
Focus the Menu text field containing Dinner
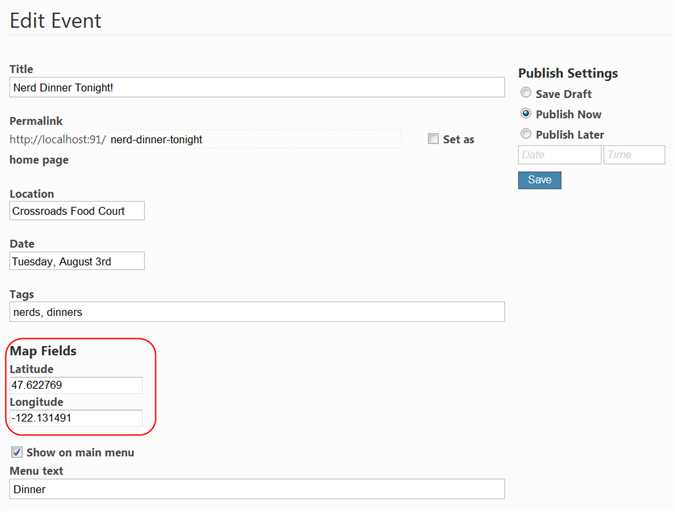click(257, 489)
